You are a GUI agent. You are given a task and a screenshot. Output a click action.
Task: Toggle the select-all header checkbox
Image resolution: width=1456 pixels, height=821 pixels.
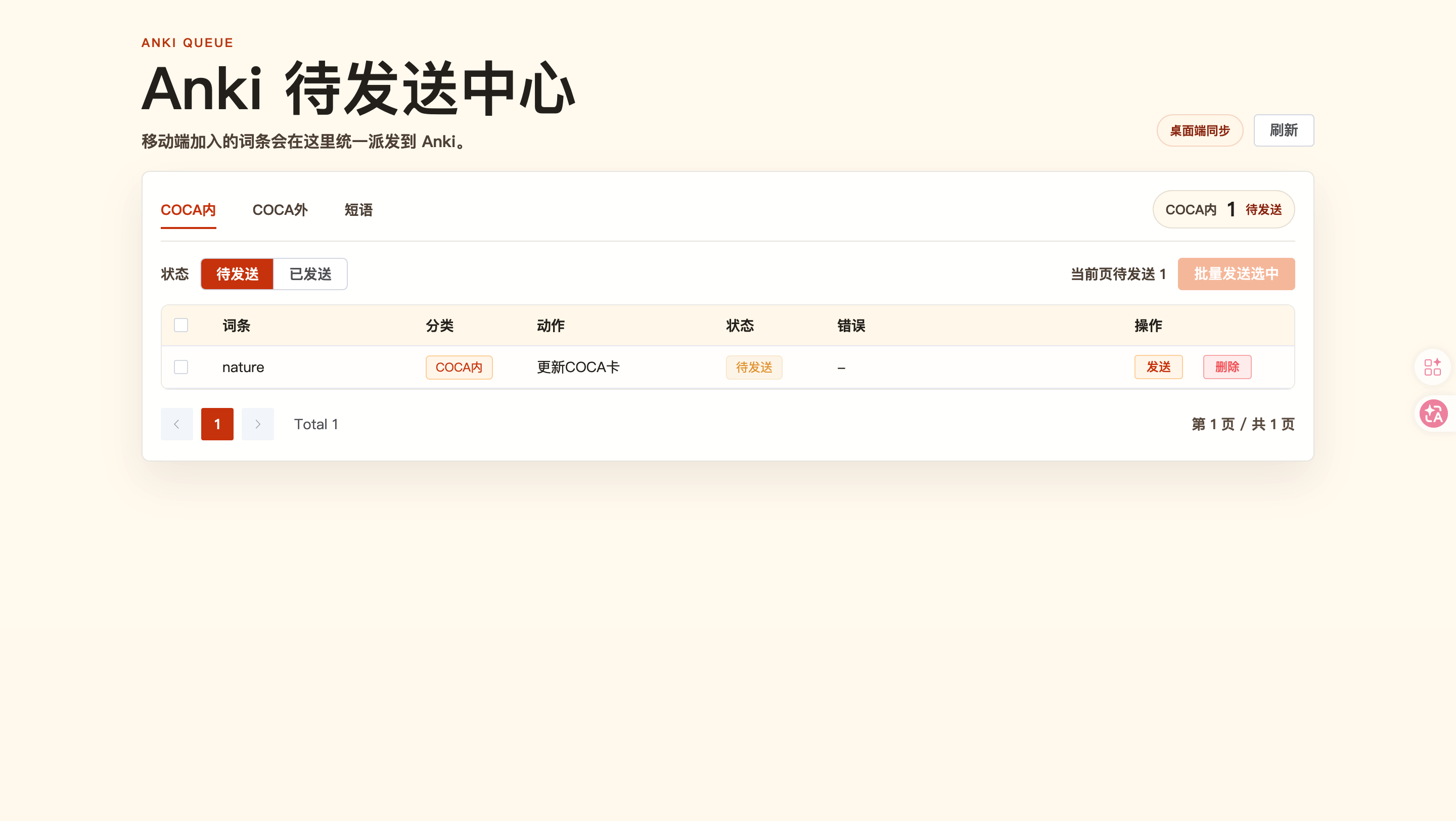(181, 325)
